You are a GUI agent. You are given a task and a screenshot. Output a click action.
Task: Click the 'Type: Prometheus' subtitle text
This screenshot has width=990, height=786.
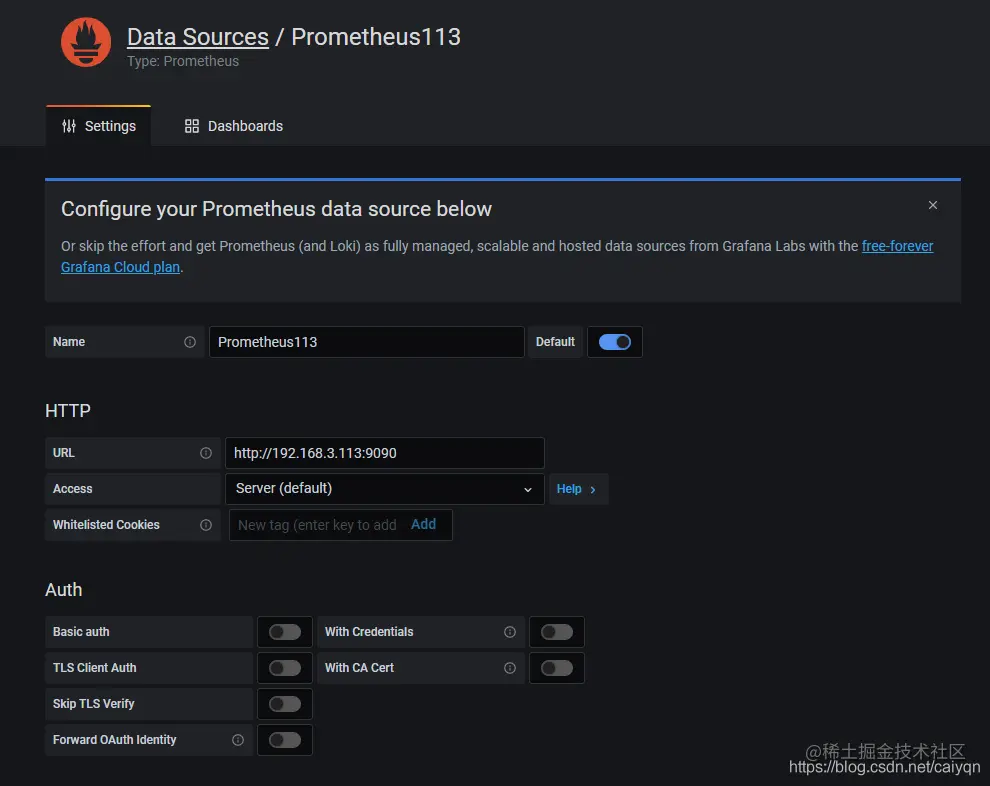click(x=183, y=61)
